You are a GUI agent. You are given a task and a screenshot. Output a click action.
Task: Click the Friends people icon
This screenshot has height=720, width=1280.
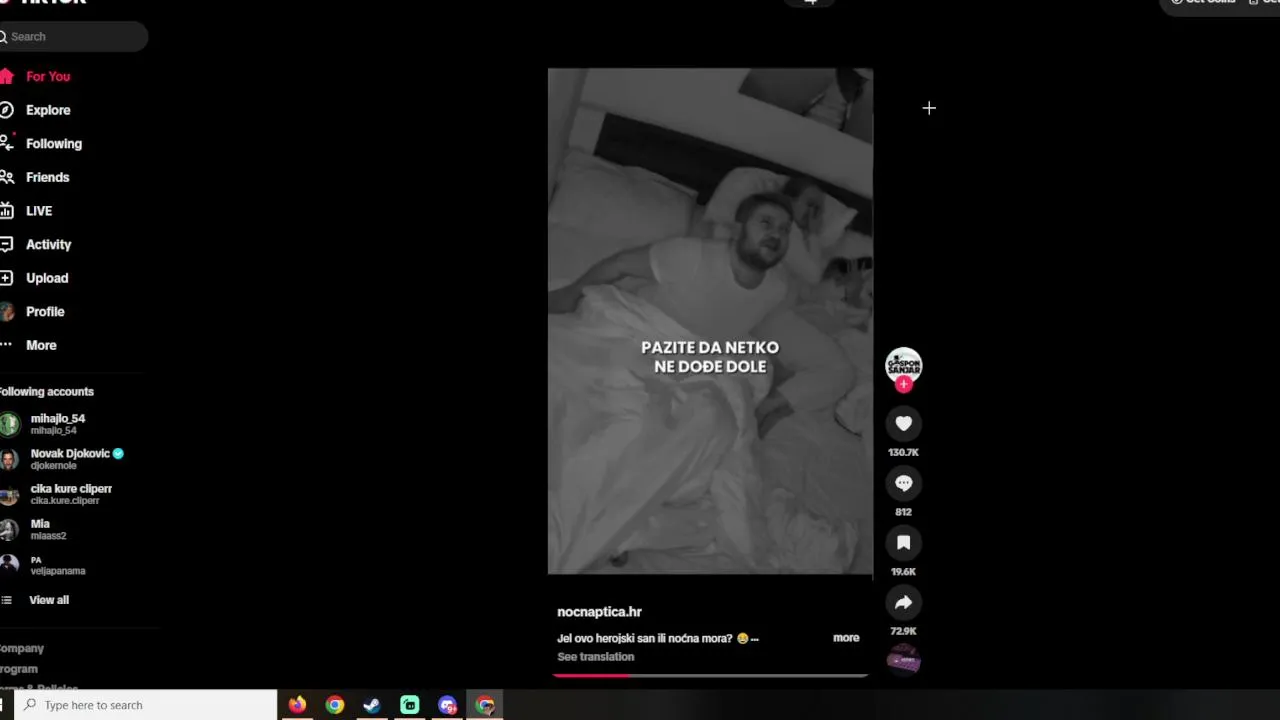click(x=7, y=177)
